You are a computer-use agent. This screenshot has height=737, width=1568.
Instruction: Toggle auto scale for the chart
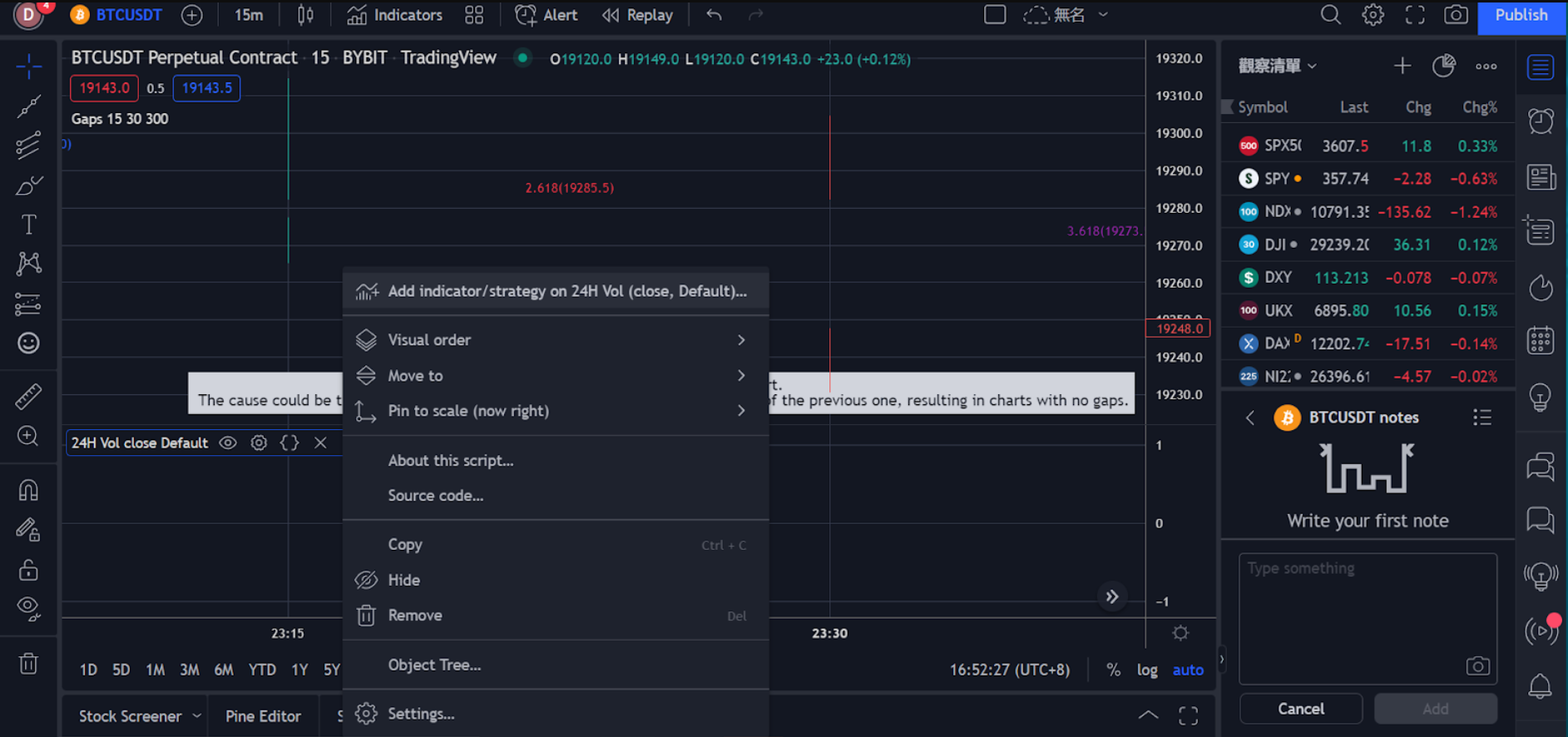(1188, 670)
